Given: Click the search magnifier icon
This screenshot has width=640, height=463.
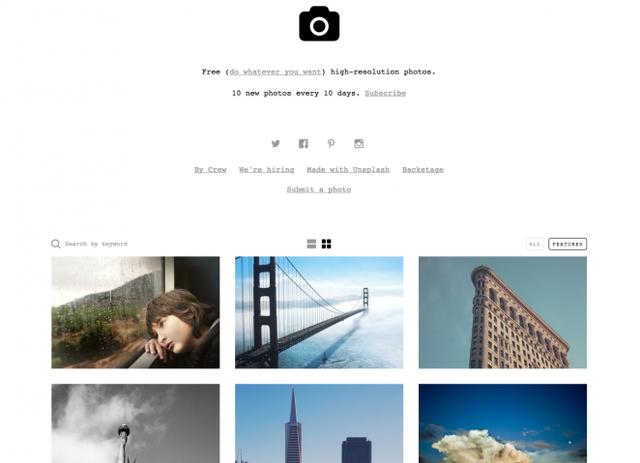Looking at the screenshot, I should pos(56,244).
